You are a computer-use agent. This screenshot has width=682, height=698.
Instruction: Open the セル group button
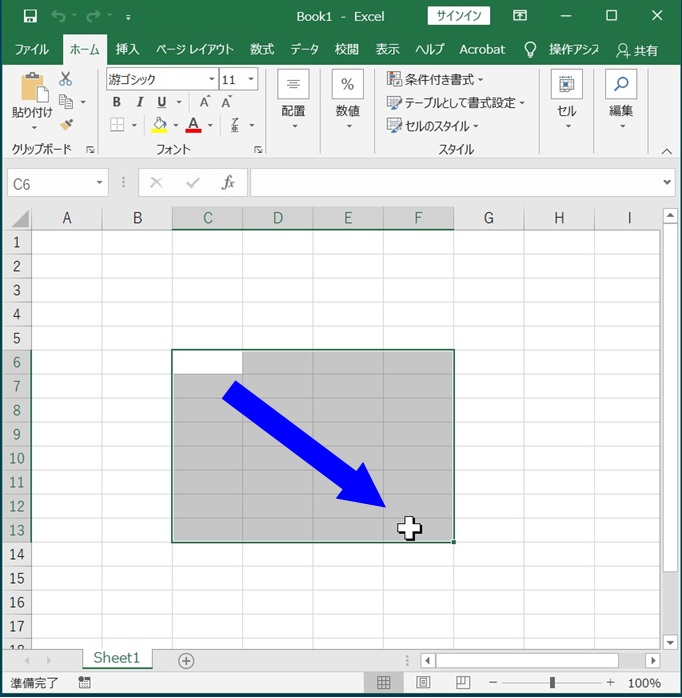click(567, 100)
